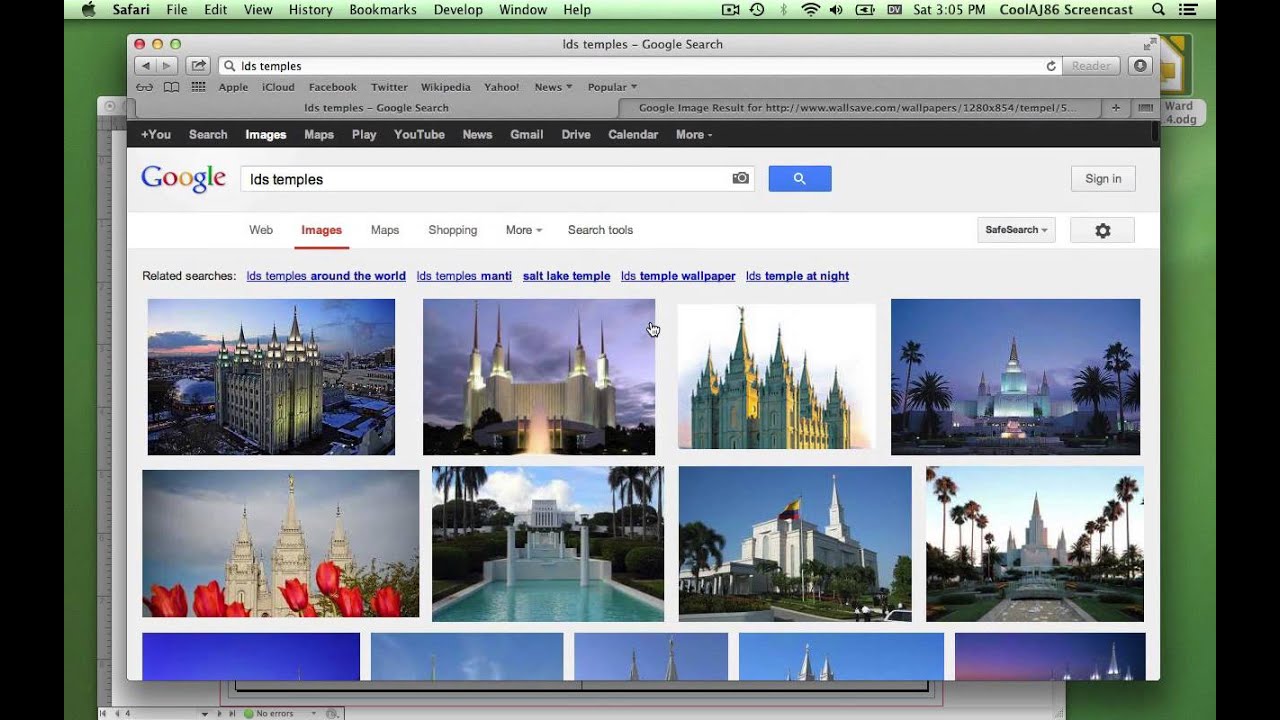
Task: Open YouTube in Google black bar
Action: pos(419,134)
